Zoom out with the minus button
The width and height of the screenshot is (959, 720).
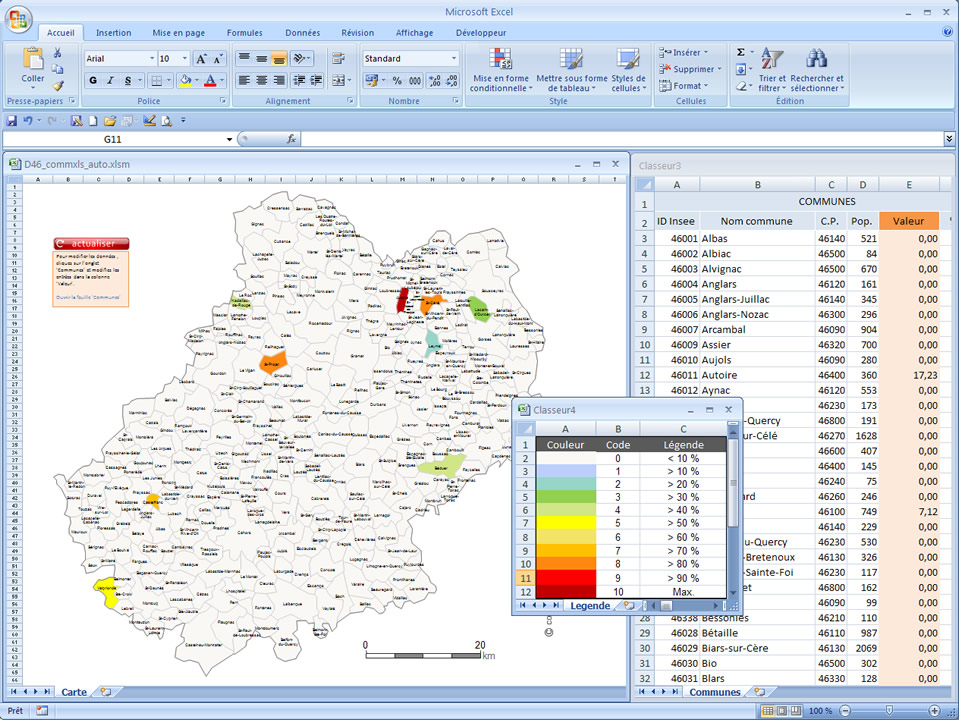pos(845,710)
